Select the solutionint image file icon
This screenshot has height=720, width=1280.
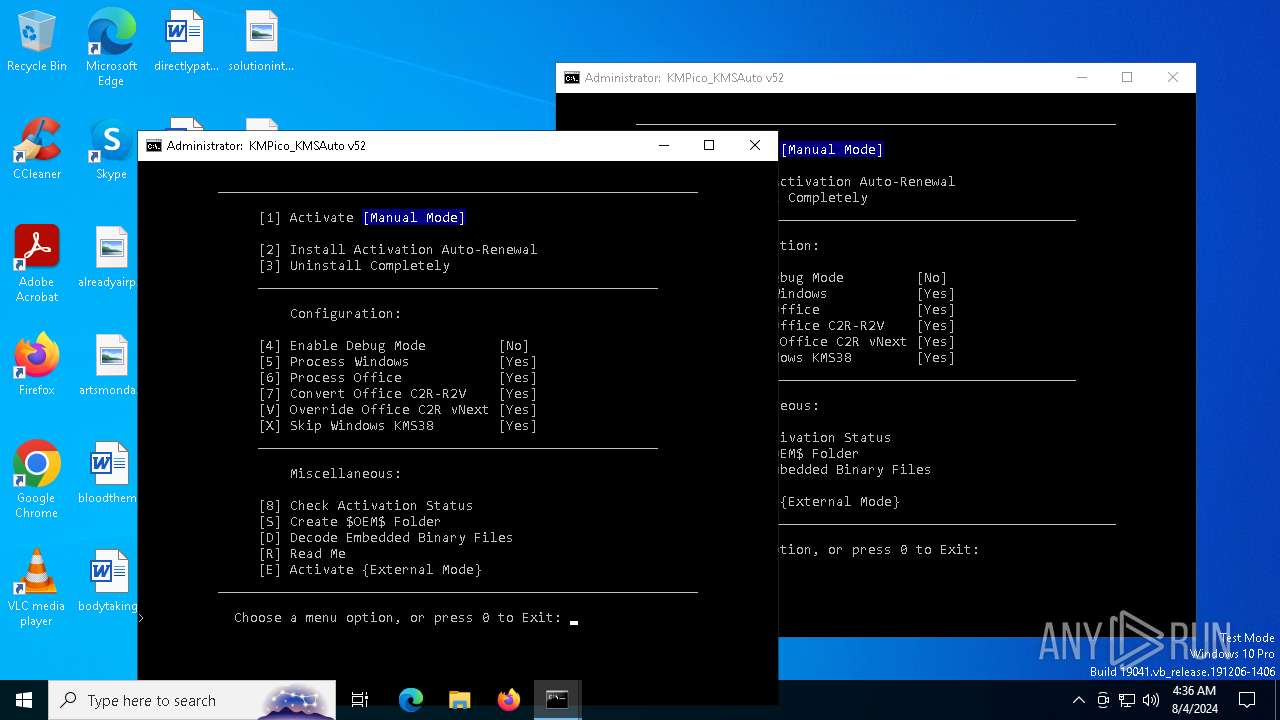tap(261, 42)
